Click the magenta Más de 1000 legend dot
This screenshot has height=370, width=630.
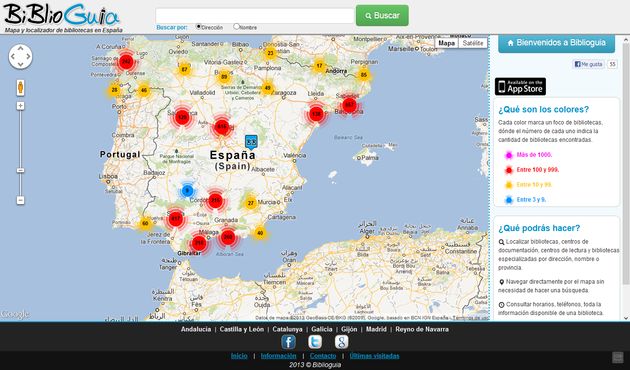click(x=509, y=155)
